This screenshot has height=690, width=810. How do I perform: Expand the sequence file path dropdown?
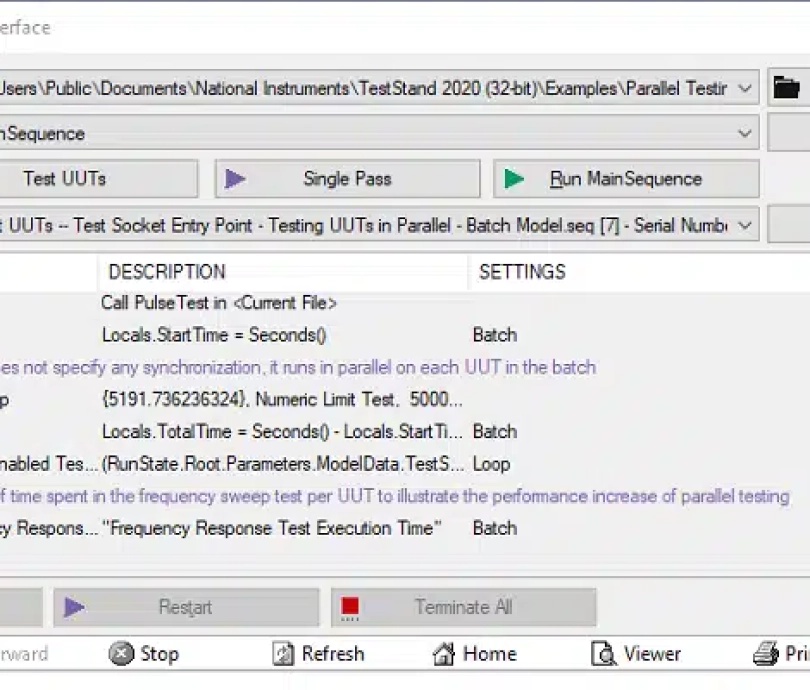[744, 89]
